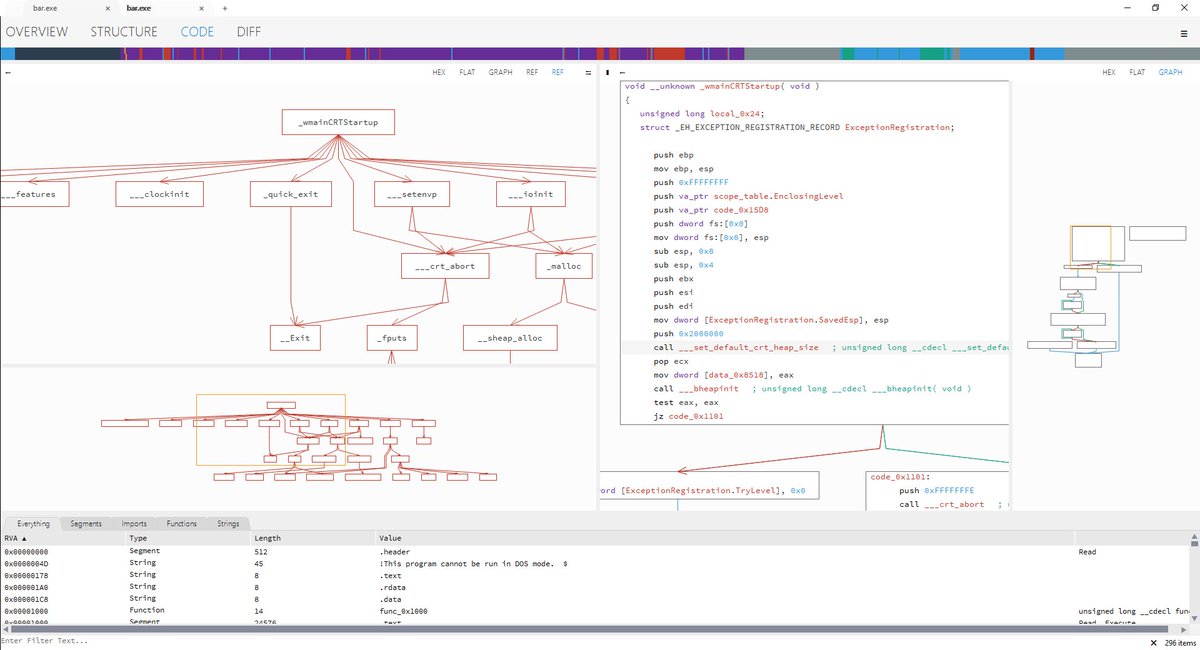Click the small split marker icon before right pane arrow
The image size is (1200, 650).
[608, 73]
